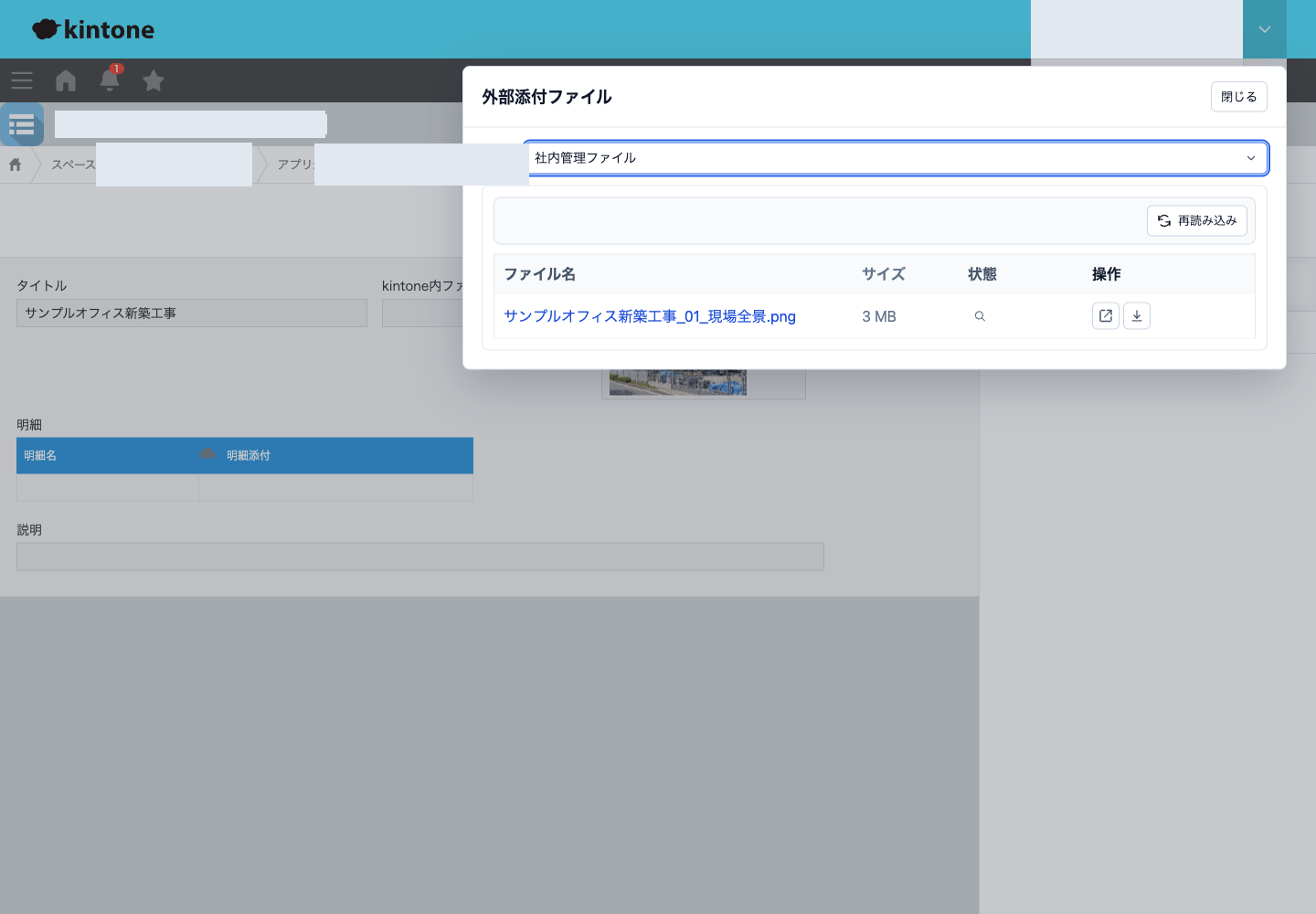Click the ファイル名 column header
Screen dimensions: 1316x914
tap(539, 274)
